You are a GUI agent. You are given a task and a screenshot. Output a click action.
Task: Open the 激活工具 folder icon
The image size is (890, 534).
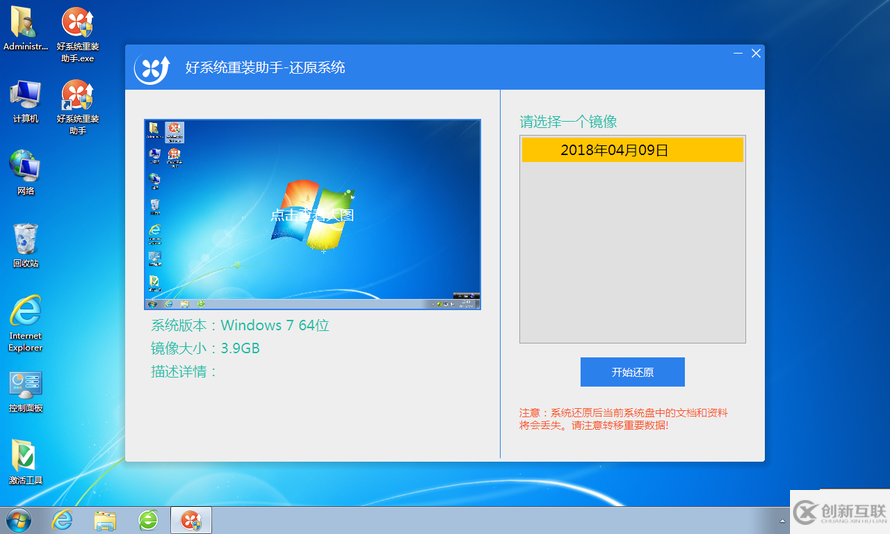[25, 462]
